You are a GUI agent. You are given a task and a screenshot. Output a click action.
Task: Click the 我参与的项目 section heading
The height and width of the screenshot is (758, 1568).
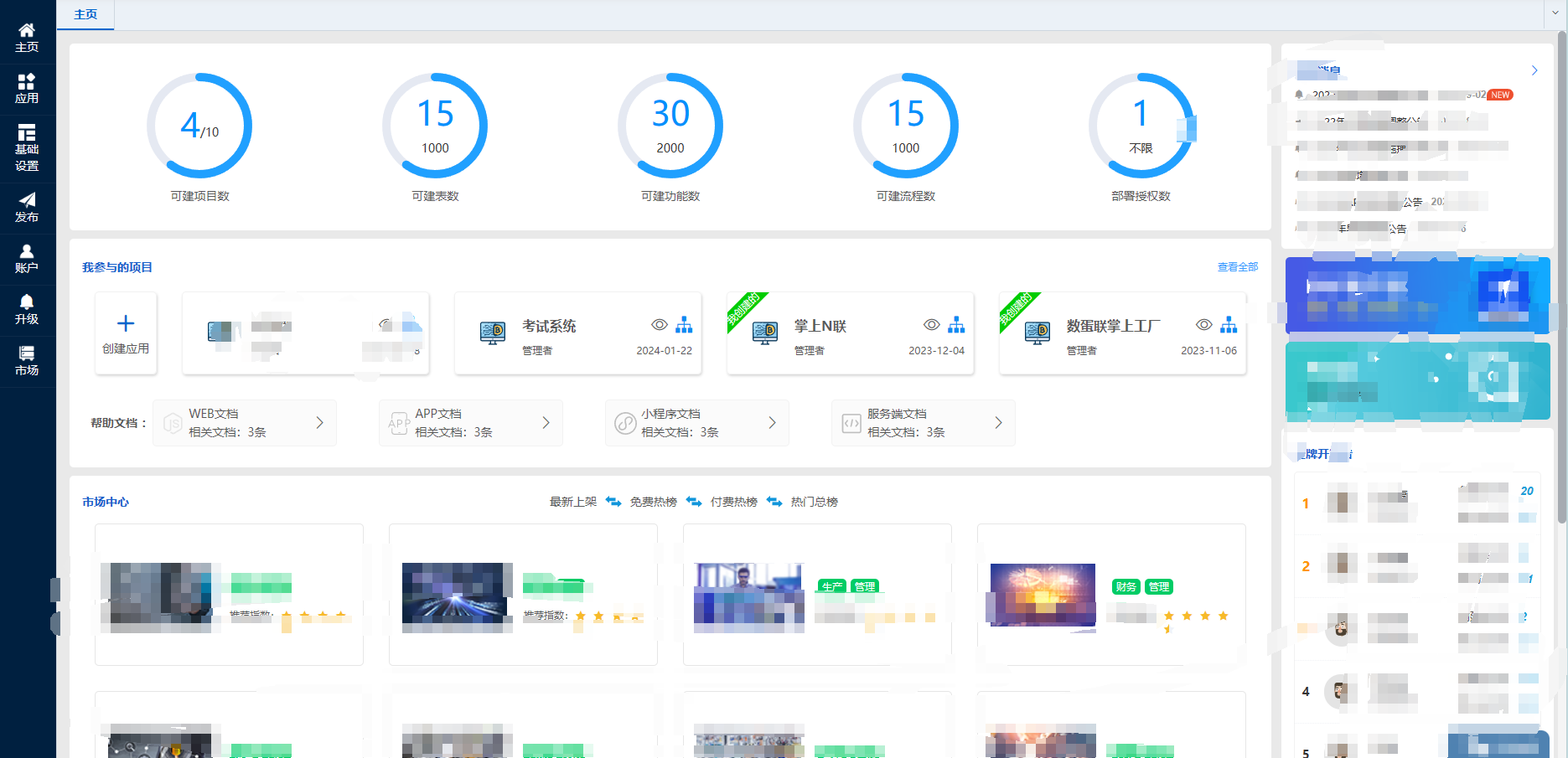coord(117,267)
